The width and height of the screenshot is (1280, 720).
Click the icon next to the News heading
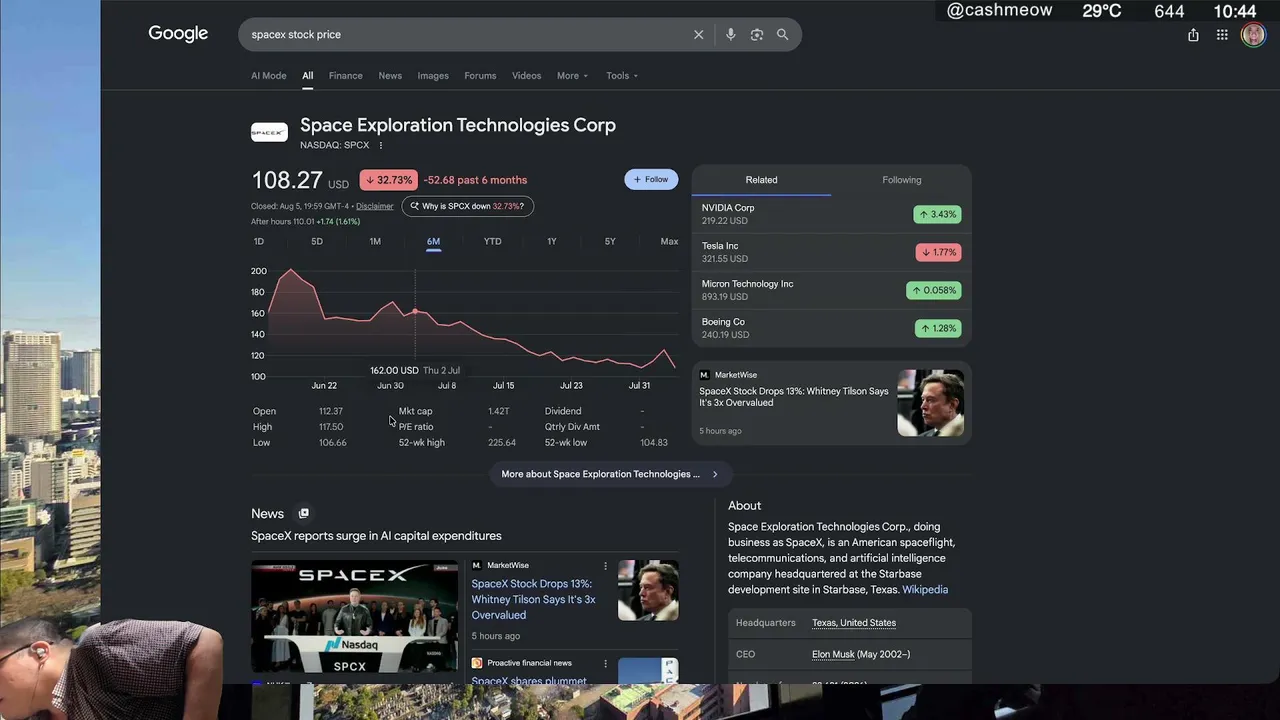pyautogui.click(x=304, y=514)
